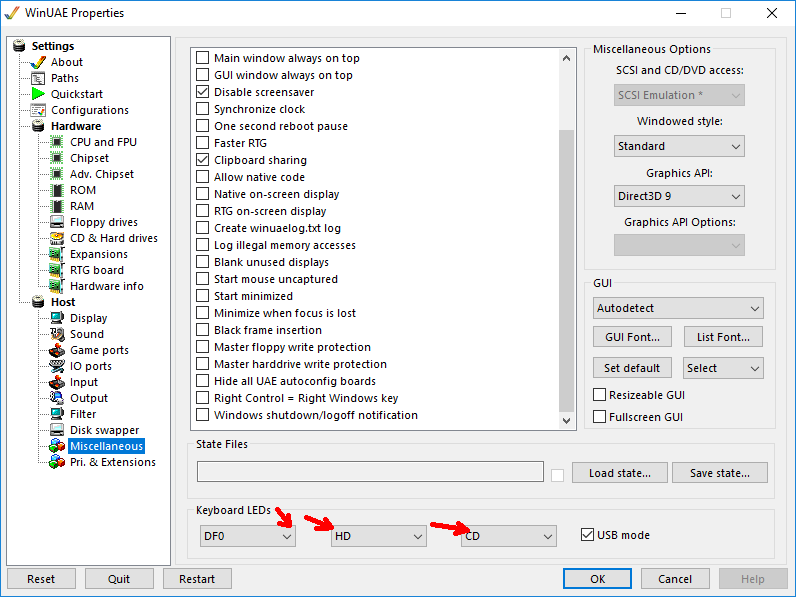Check Fullscreen GUI option
Screen dimensions: 796x597
[x=600, y=417]
